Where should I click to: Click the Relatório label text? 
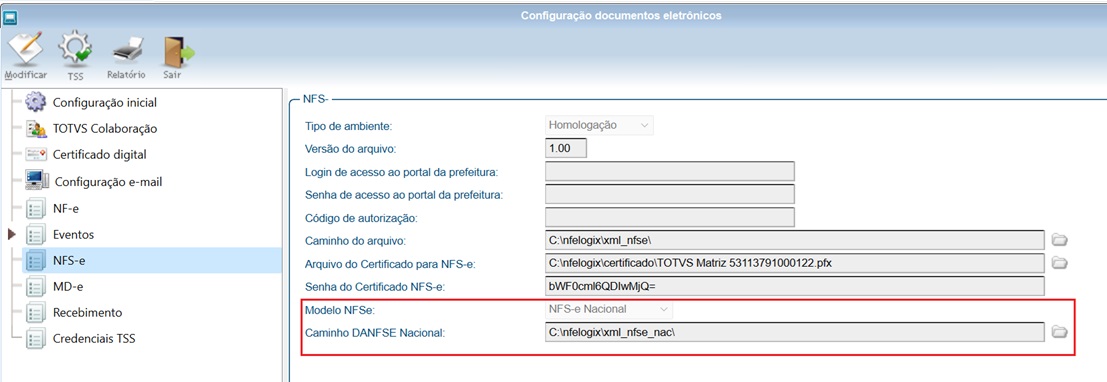126,75
